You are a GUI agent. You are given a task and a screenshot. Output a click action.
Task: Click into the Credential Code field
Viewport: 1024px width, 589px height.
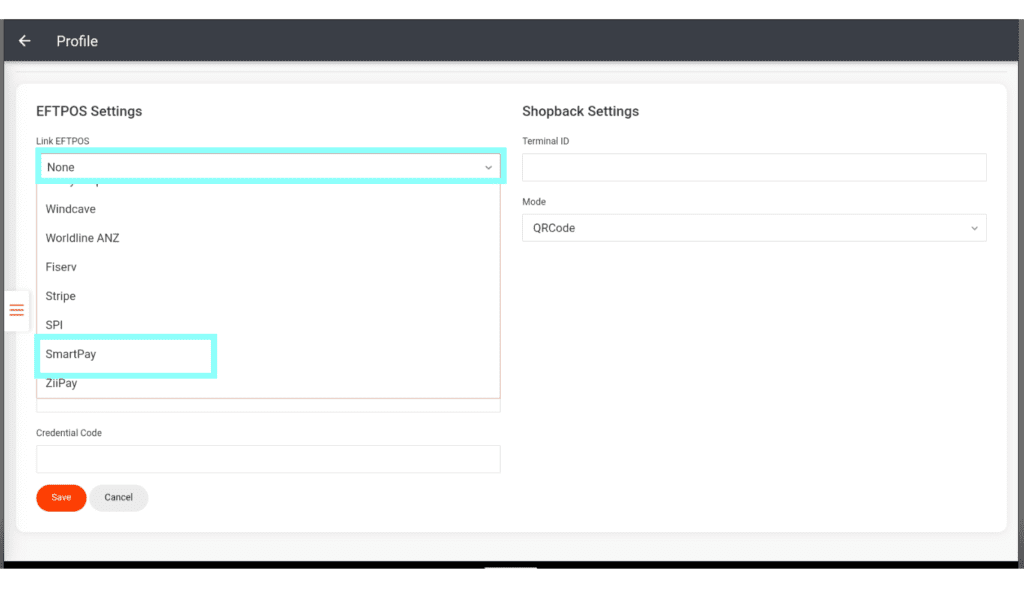point(268,459)
